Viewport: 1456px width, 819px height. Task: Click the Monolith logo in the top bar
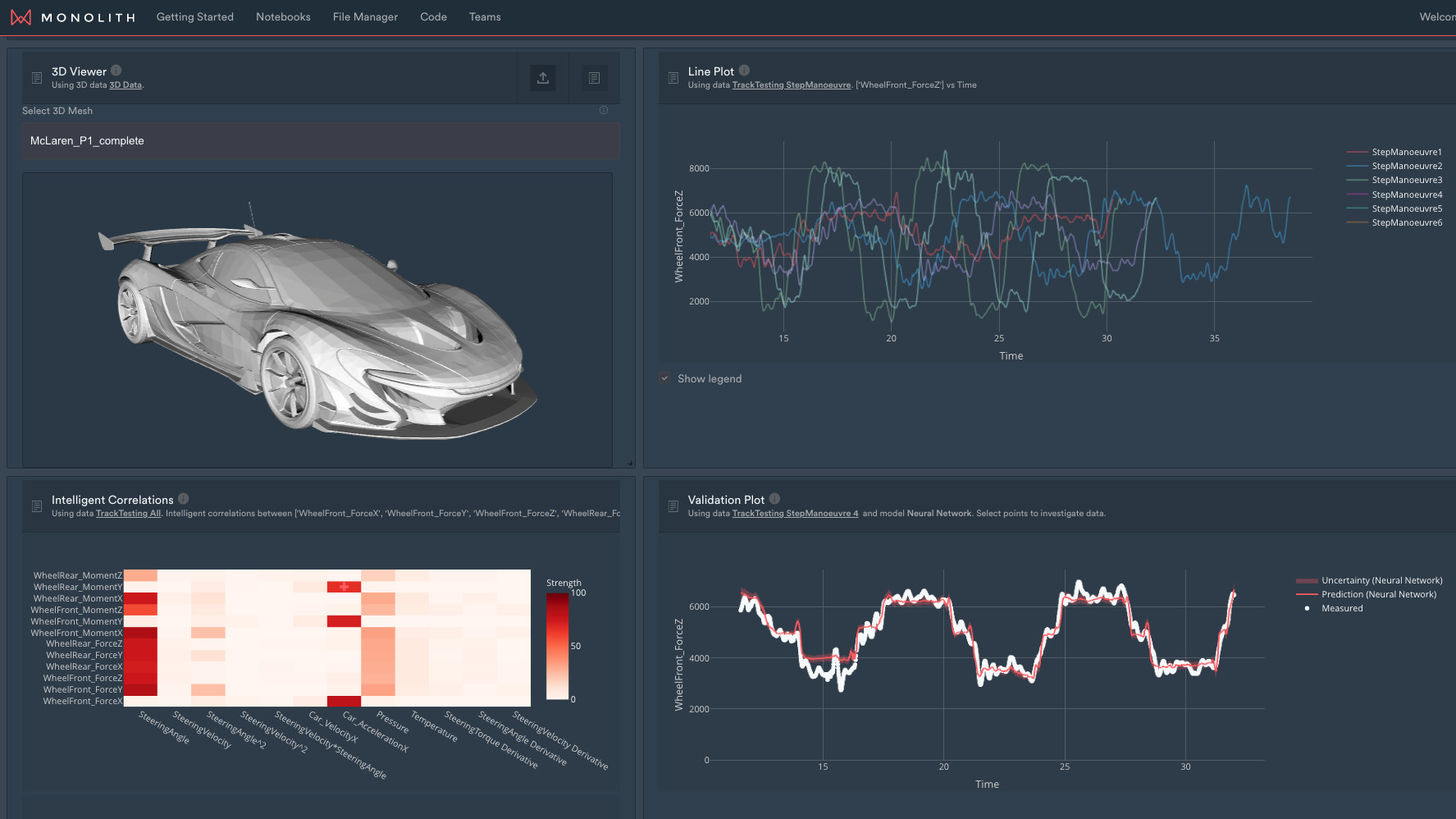pyautogui.click(x=21, y=17)
